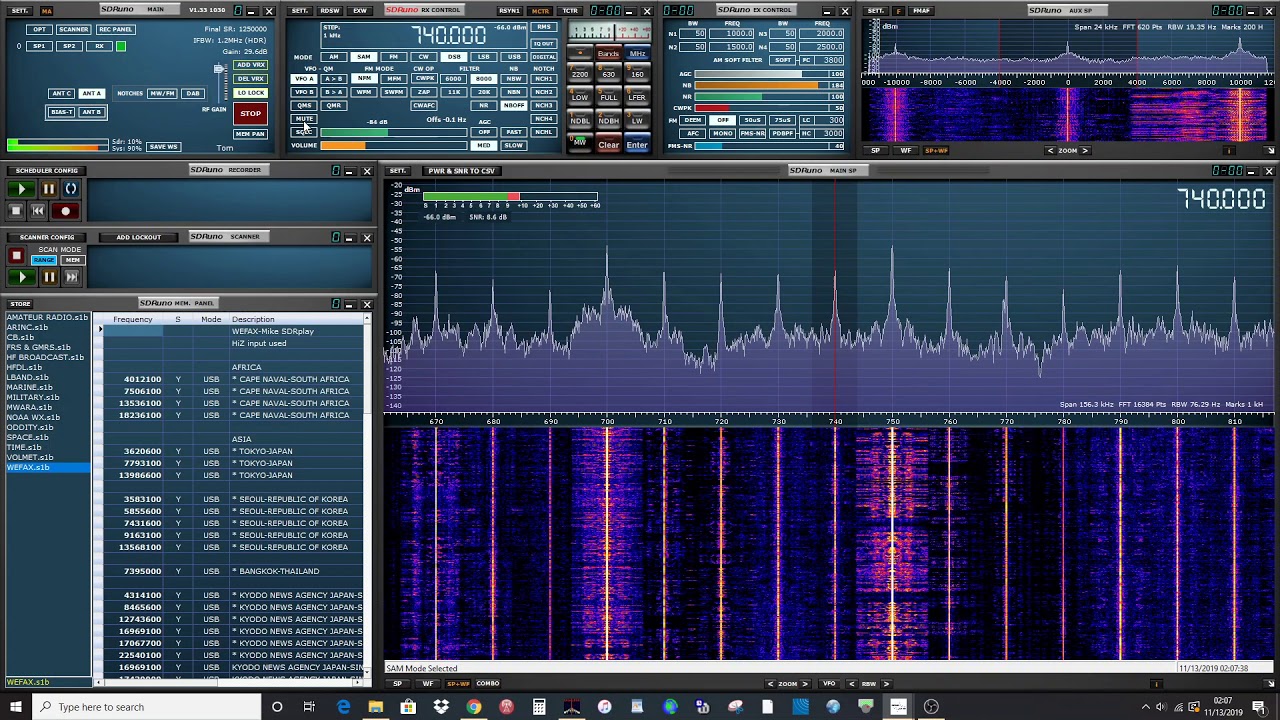Zoom out the Main SP spectrum
The height and width of the screenshot is (720, 1280).
770,684
